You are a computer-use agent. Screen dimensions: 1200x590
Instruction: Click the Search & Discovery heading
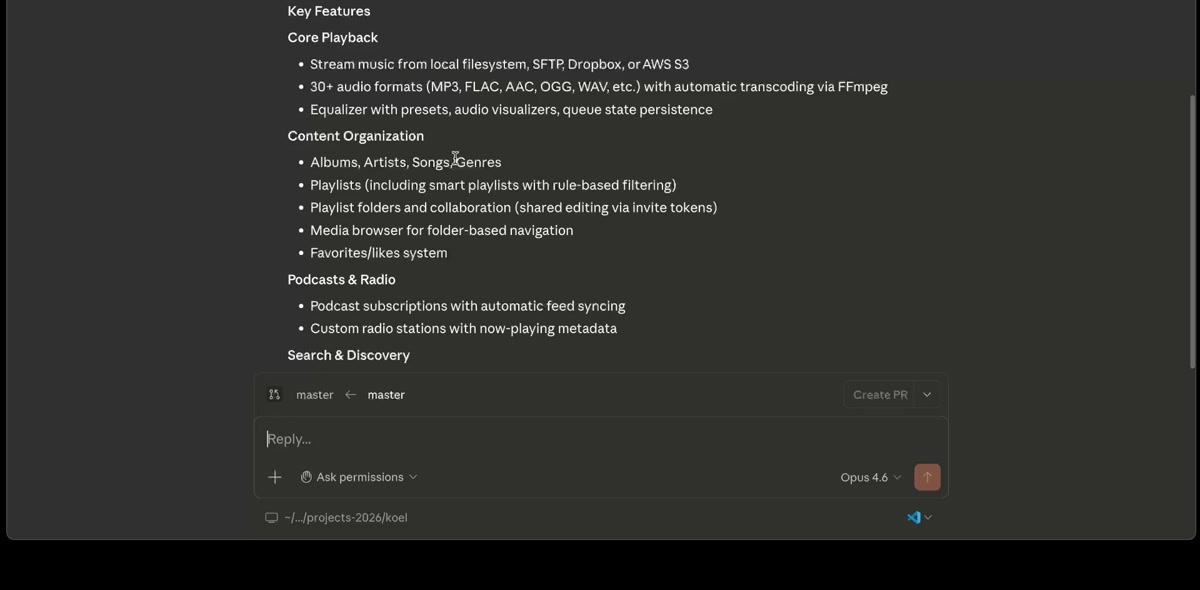(x=348, y=355)
